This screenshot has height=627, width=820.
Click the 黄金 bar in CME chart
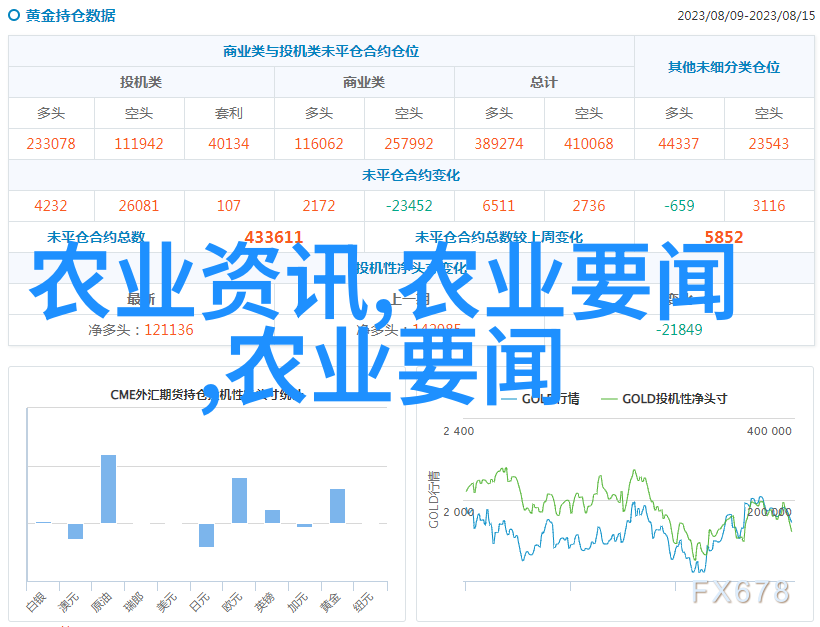coord(337,506)
